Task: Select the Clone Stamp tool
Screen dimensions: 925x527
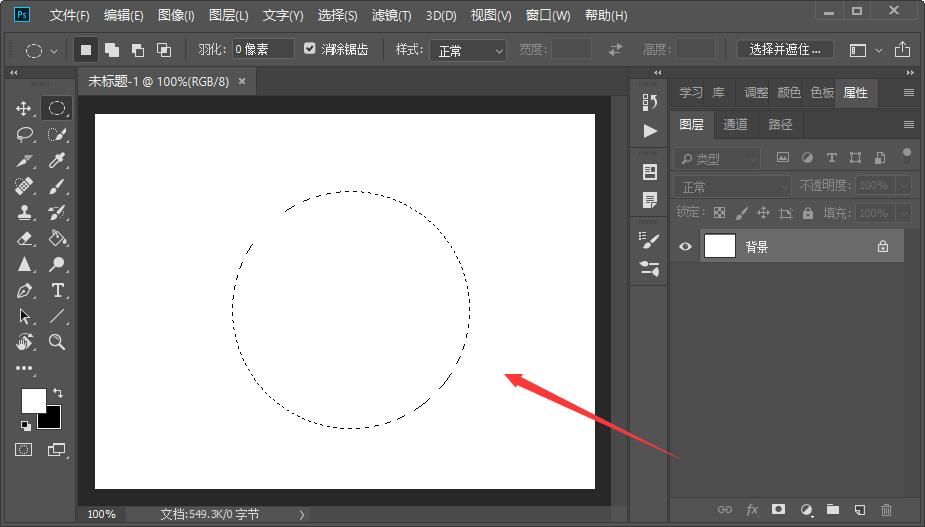Action: click(x=24, y=212)
